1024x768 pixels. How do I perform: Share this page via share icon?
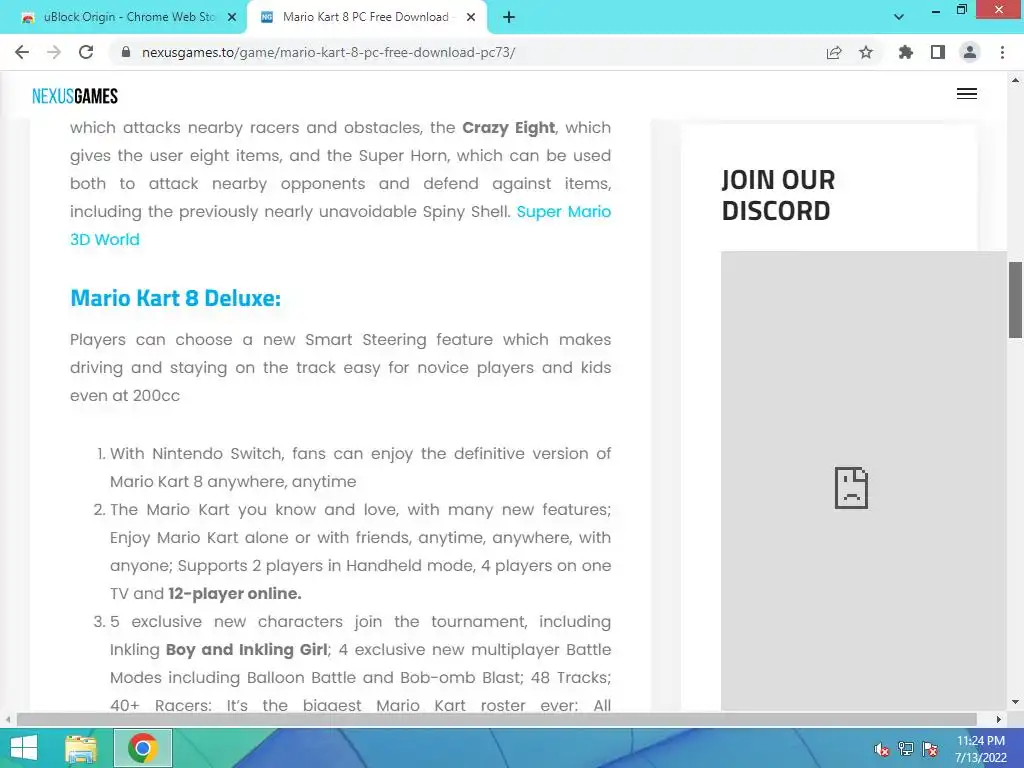(x=834, y=52)
